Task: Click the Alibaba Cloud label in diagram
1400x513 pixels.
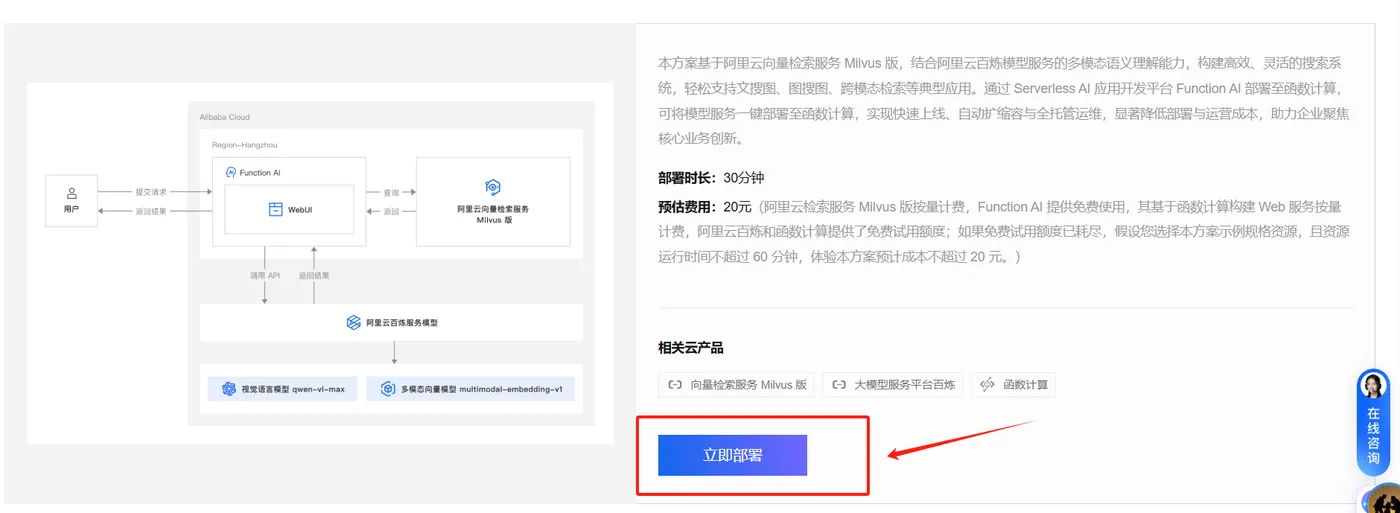Action: [224, 117]
